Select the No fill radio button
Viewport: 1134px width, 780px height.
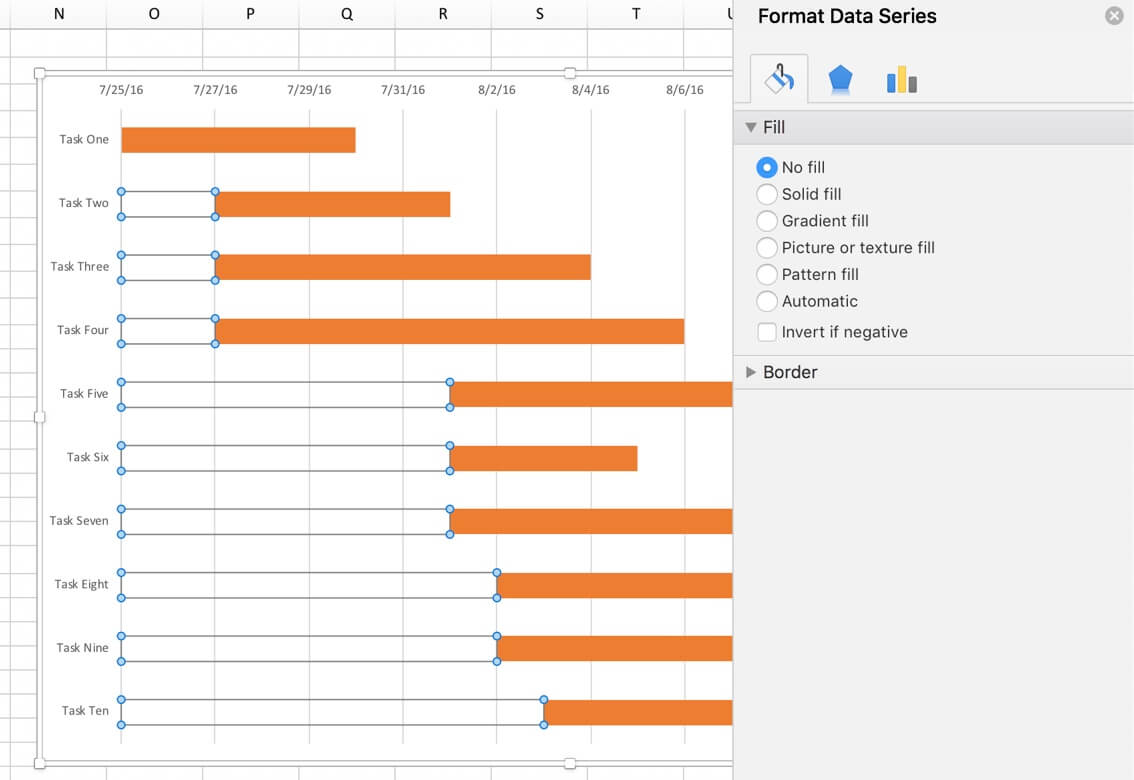(766, 167)
